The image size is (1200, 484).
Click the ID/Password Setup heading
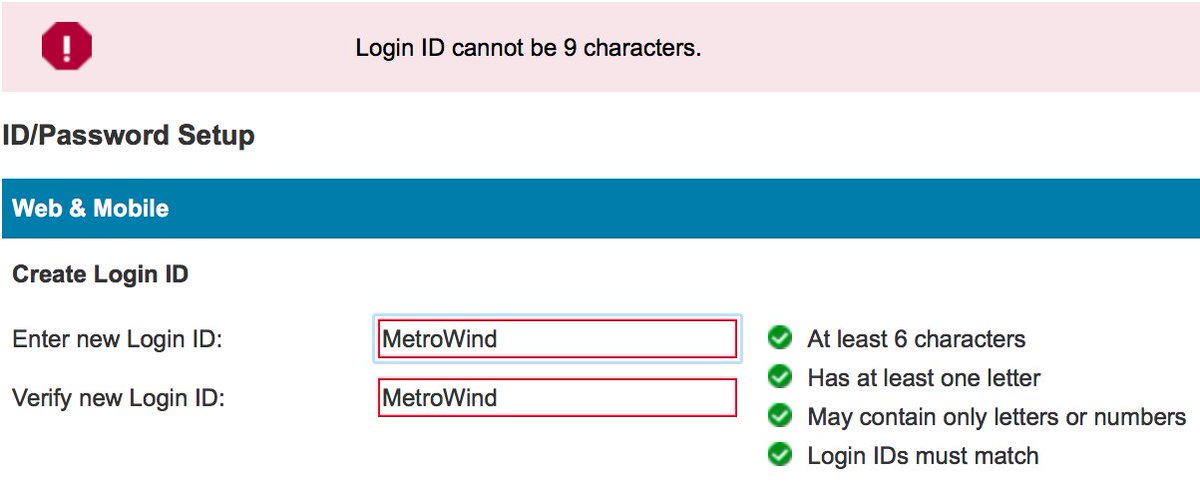(x=128, y=135)
